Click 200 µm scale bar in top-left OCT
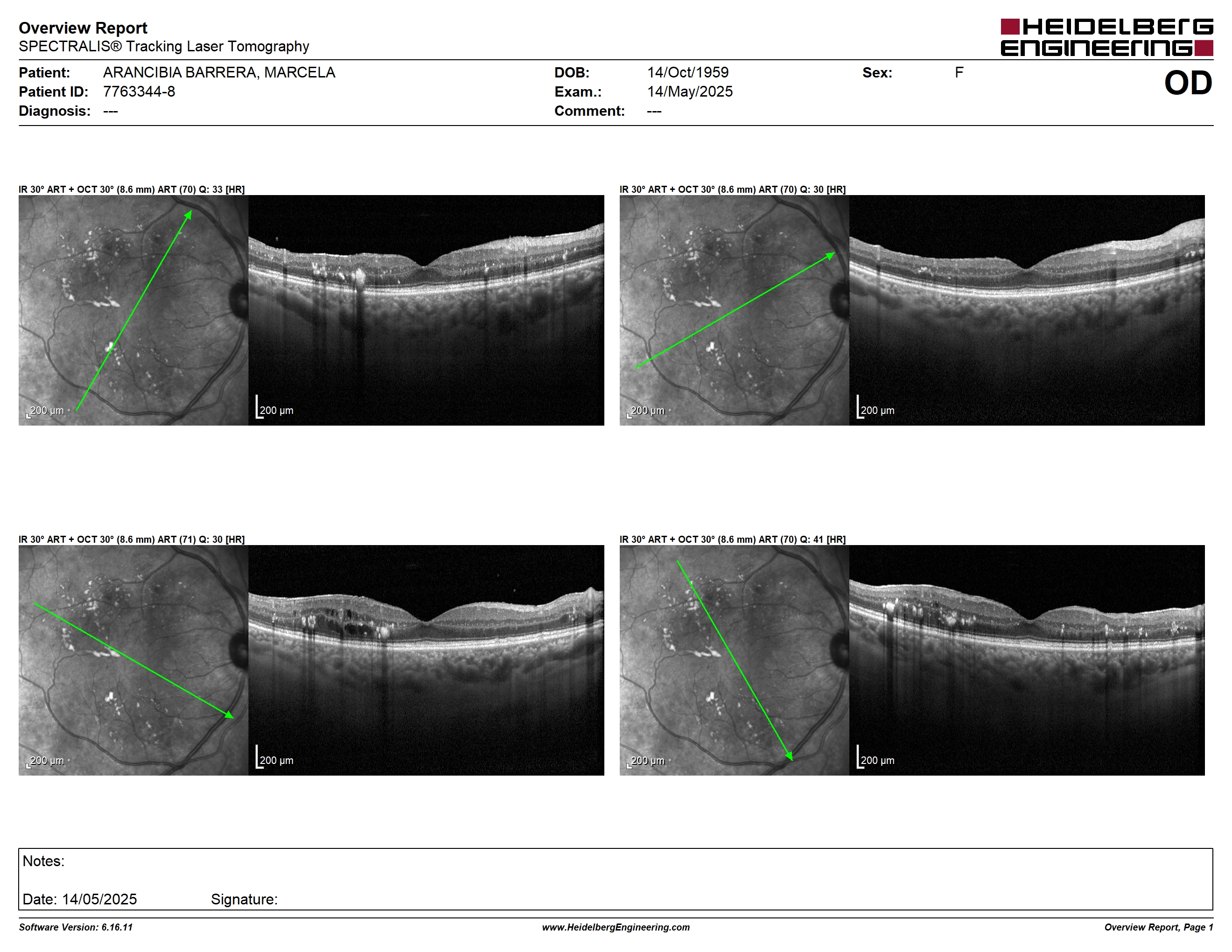Viewport: 1232px width, 952px height. (x=275, y=407)
